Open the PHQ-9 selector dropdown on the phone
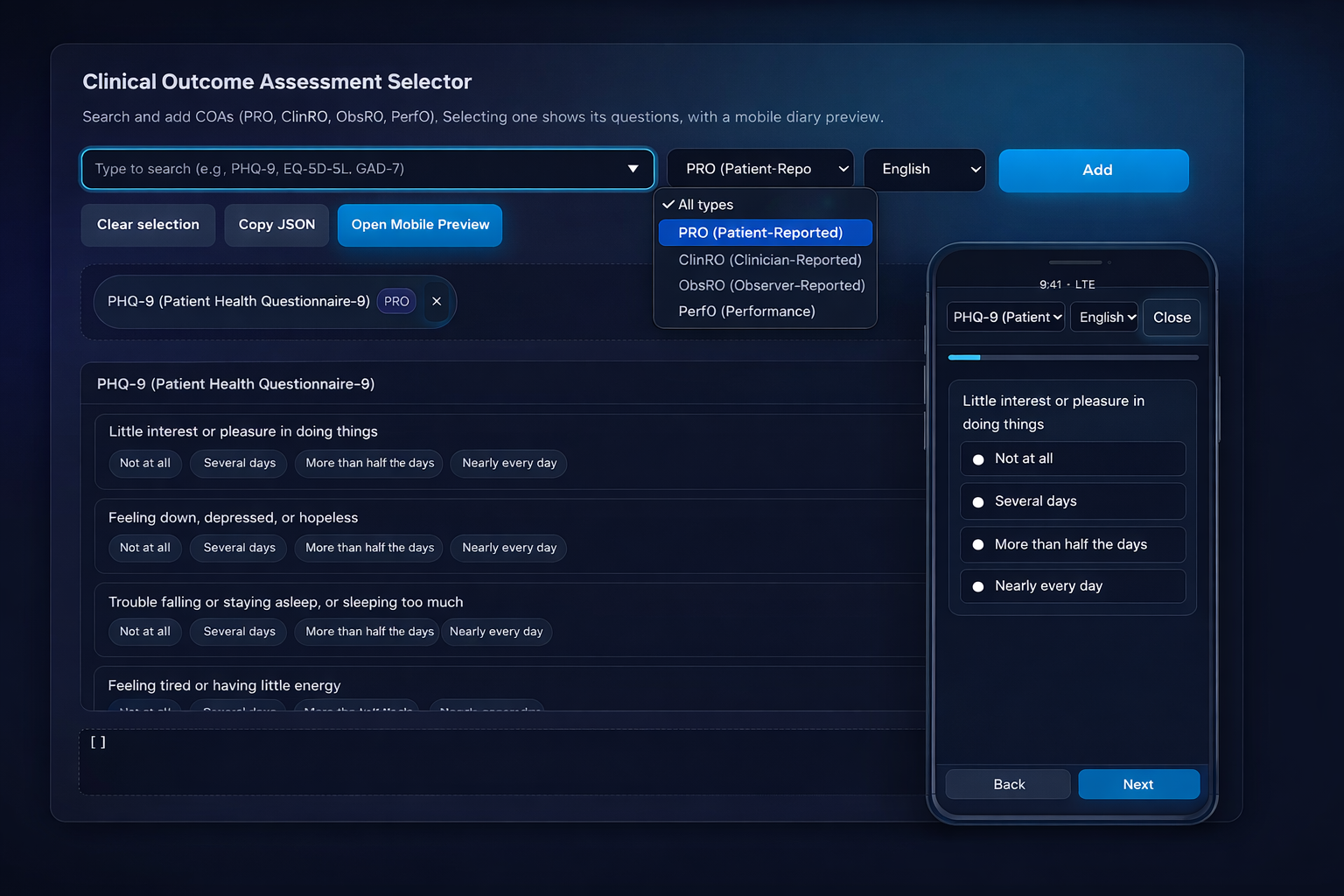Screen dimensions: 1344x896 pyautogui.click(x=1004, y=317)
